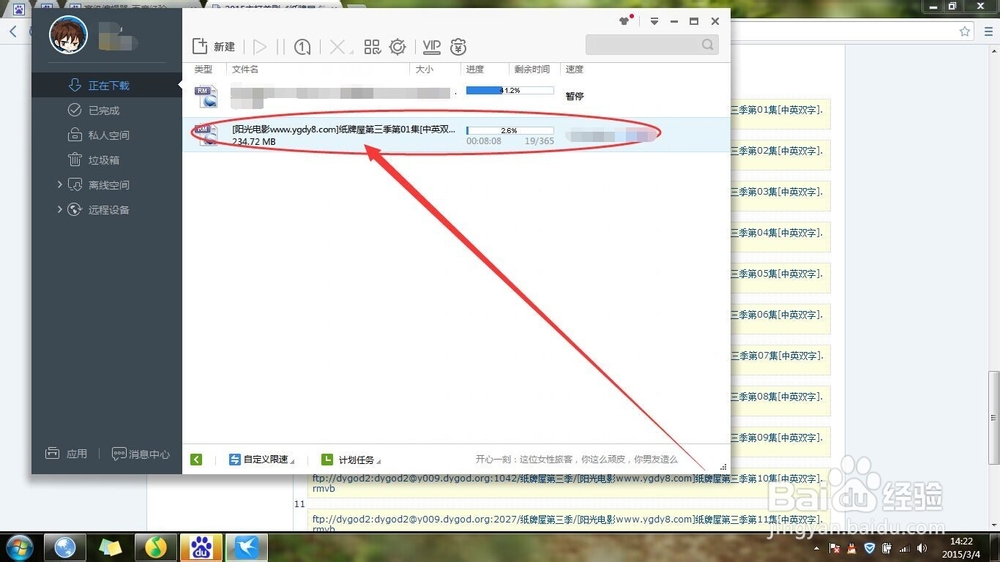Viewport: 1000px width, 562px height.
Task: Open the globe browser taskbar icon
Action: click(x=64, y=547)
